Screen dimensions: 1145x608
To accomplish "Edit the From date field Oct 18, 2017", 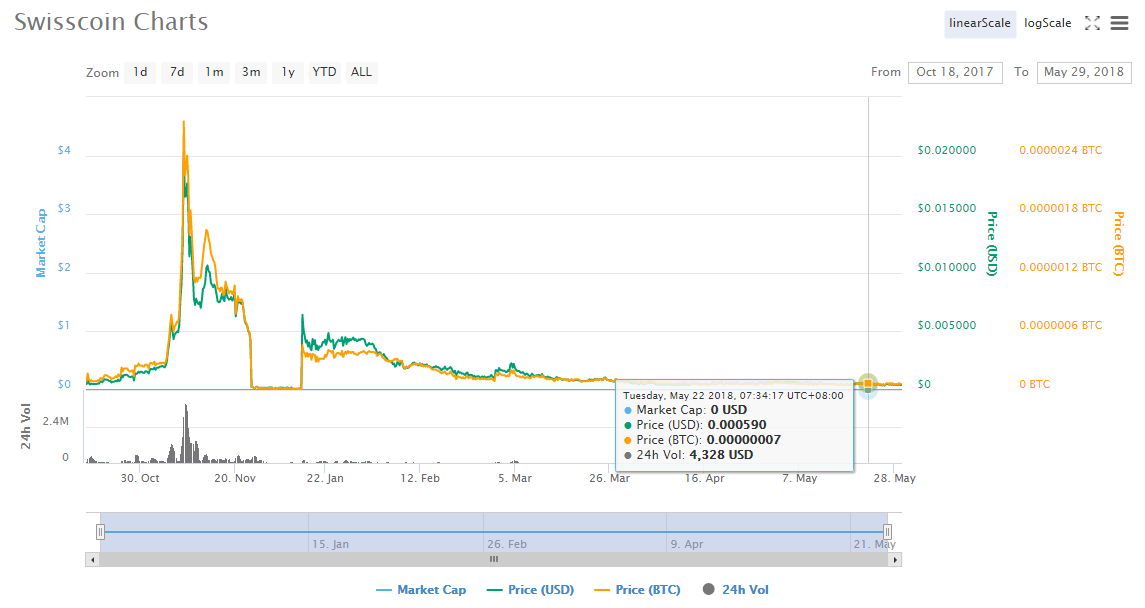I will click(x=954, y=72).
